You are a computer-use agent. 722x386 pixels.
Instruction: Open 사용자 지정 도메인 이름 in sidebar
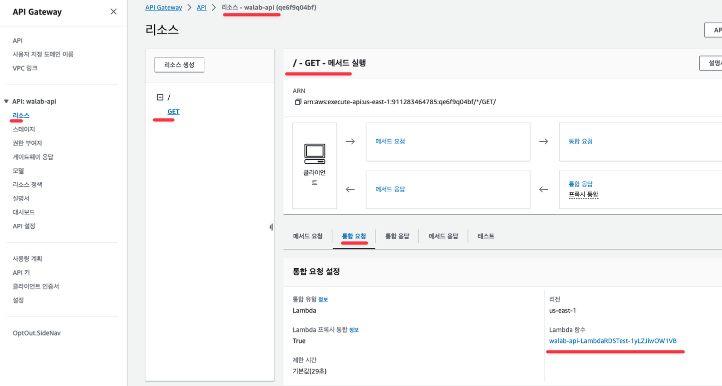[x=43, y=54]
